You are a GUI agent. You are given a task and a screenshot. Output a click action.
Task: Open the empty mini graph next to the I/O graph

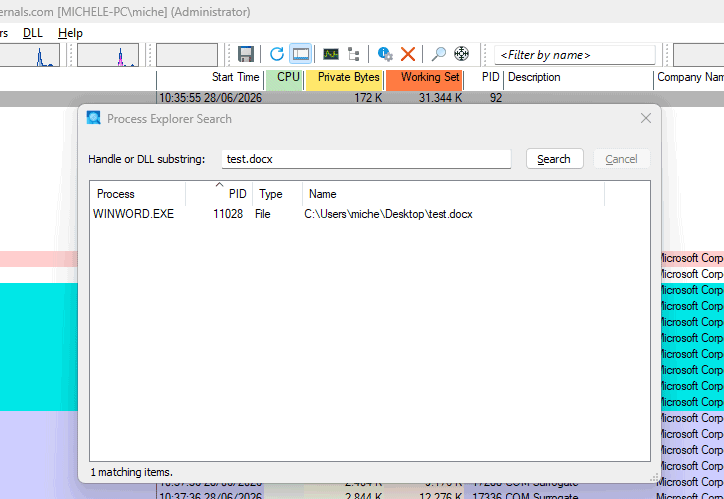tap(187, 55)
